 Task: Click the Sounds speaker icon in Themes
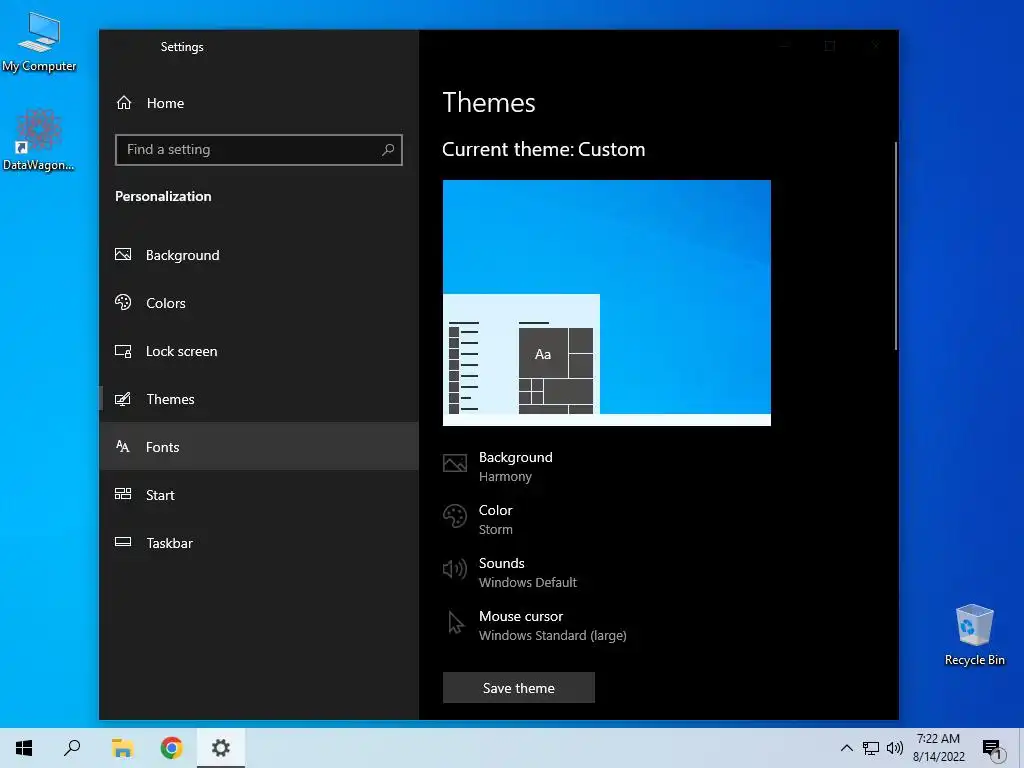click(x=455, y=569)
